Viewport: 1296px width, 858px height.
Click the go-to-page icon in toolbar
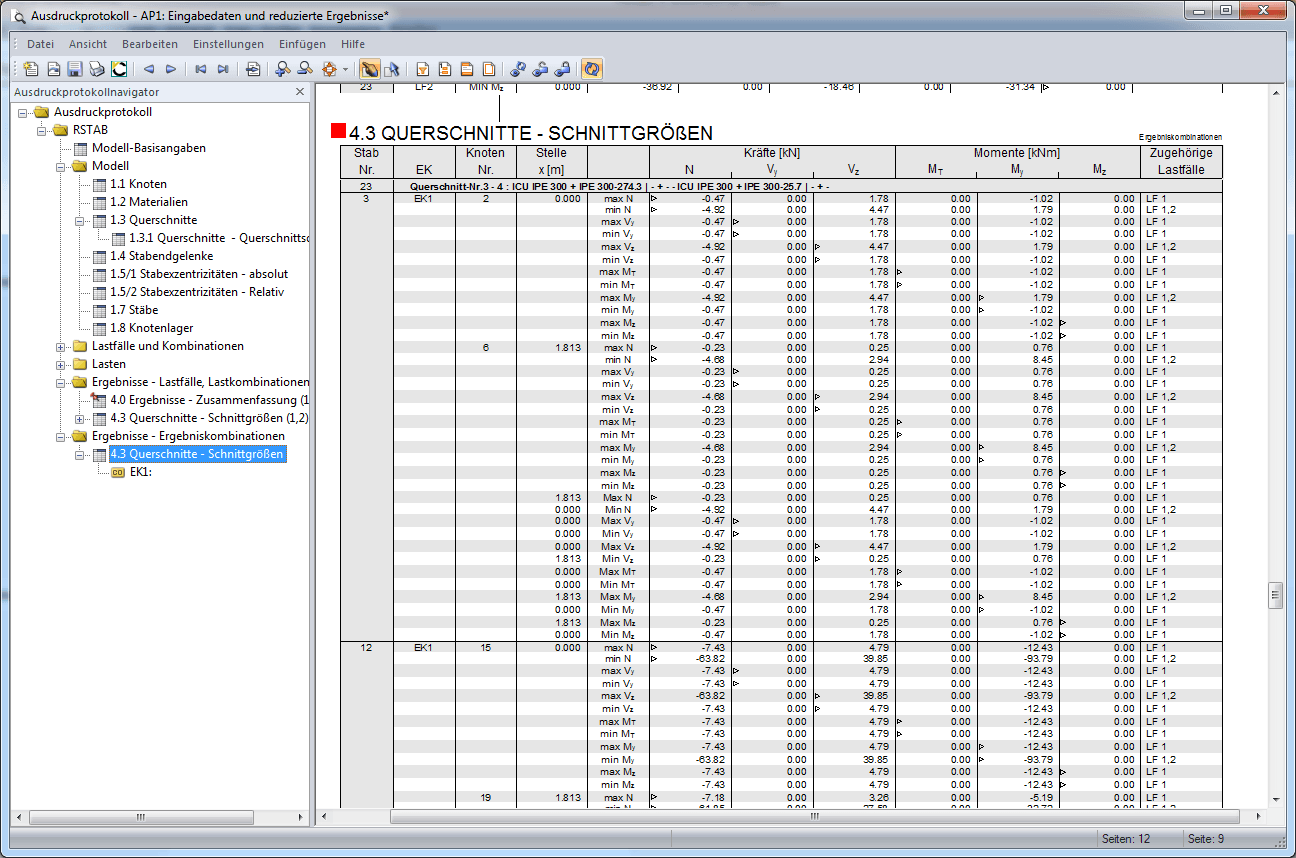(253, 69)
